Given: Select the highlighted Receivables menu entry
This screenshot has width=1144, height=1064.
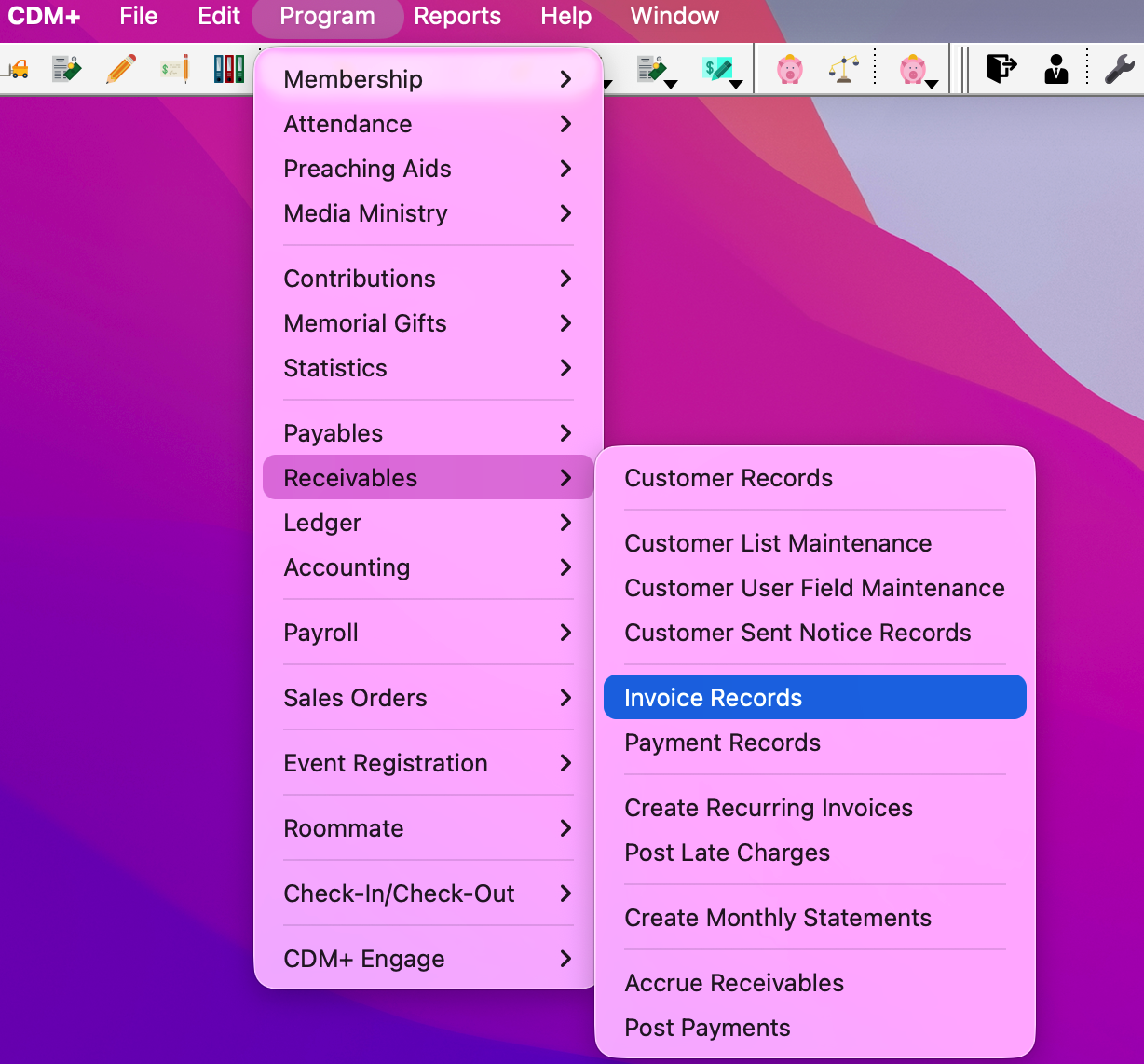Looking at the screenshot, I should tap(429, 478).
